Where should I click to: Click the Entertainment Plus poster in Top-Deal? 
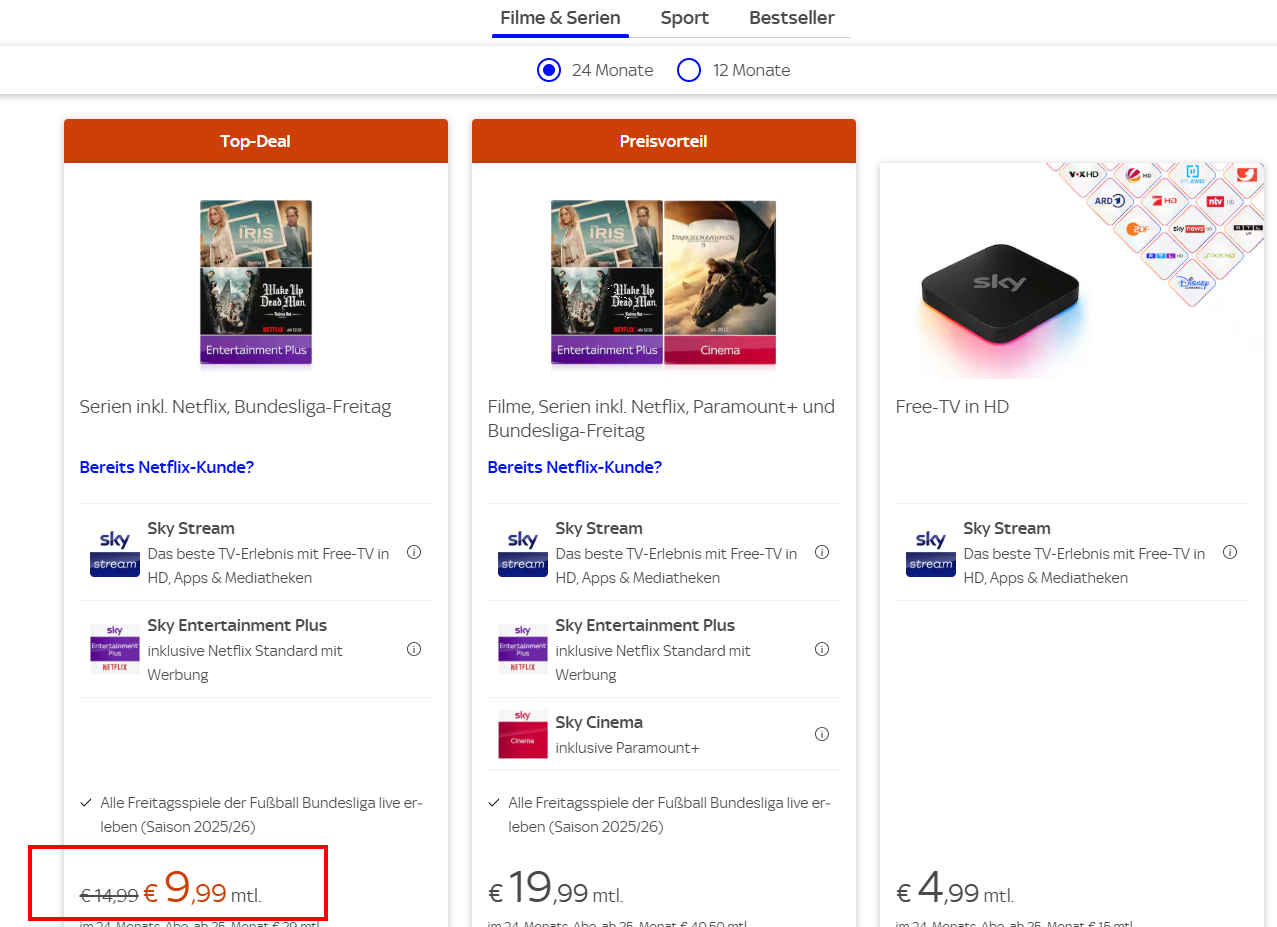[x=256, y=282]
